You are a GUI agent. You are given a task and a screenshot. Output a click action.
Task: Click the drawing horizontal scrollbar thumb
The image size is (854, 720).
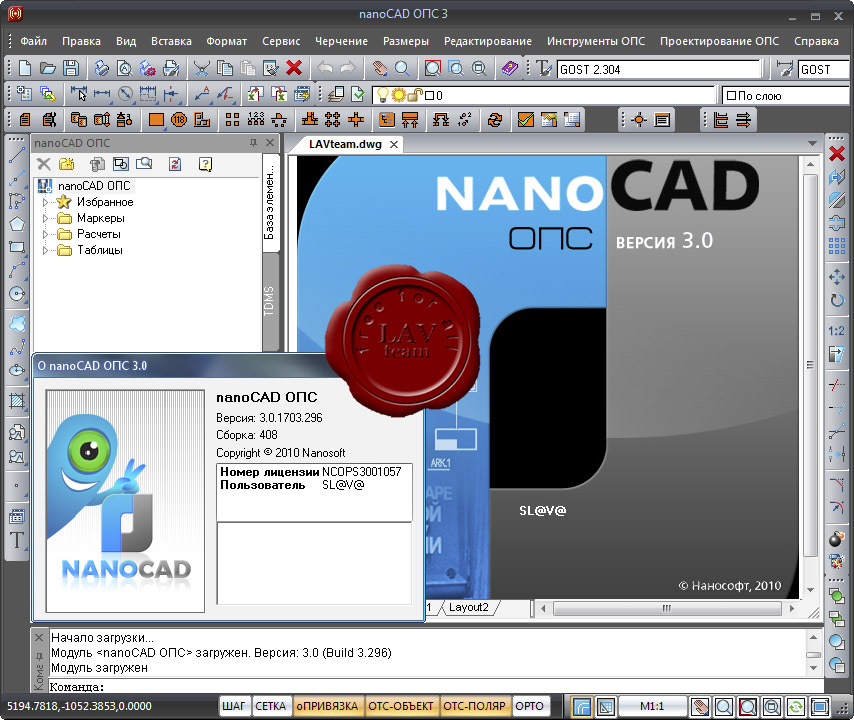pyautogui.click(x=667, y=608)
